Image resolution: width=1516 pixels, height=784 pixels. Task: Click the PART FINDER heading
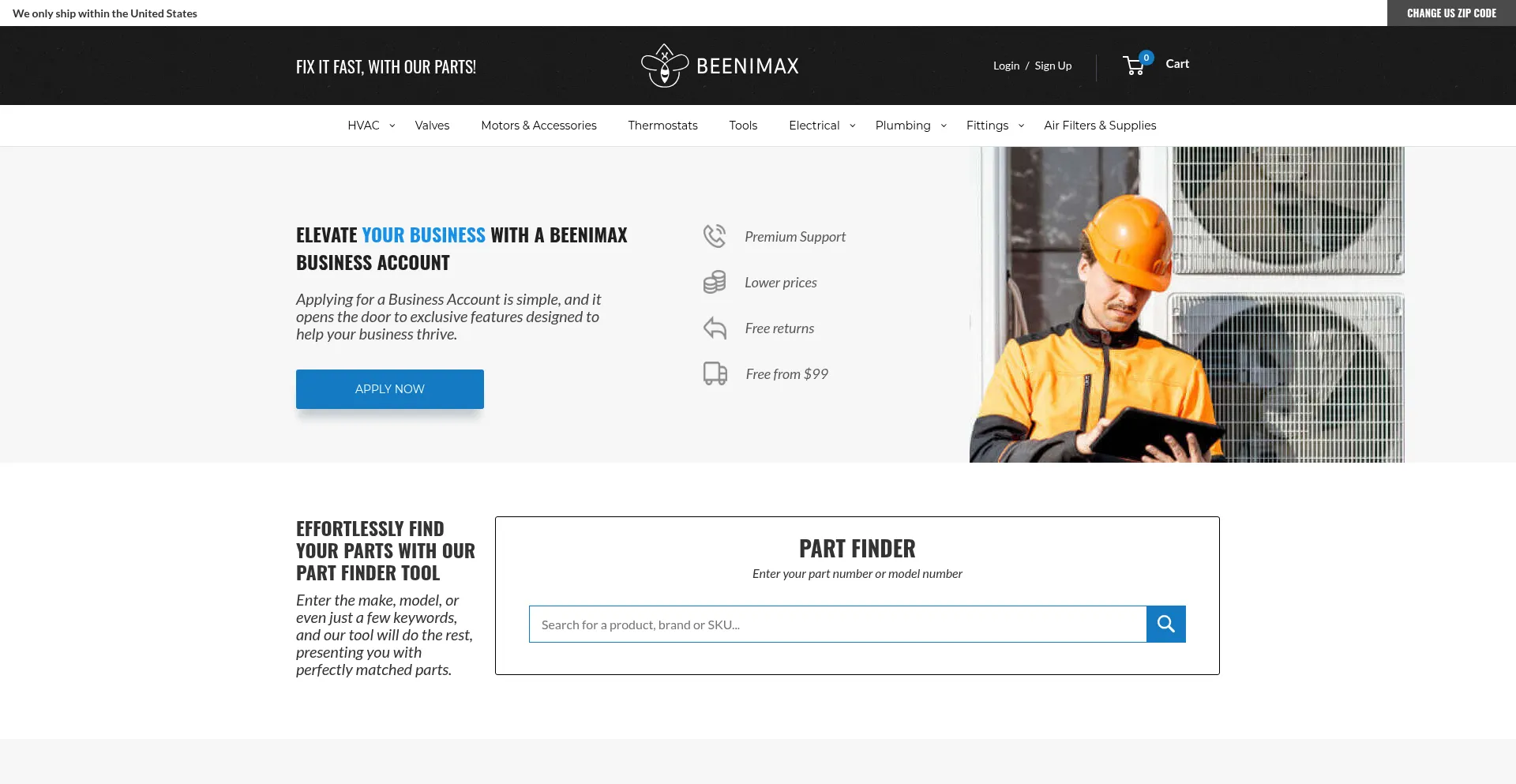tap(857, 549)
